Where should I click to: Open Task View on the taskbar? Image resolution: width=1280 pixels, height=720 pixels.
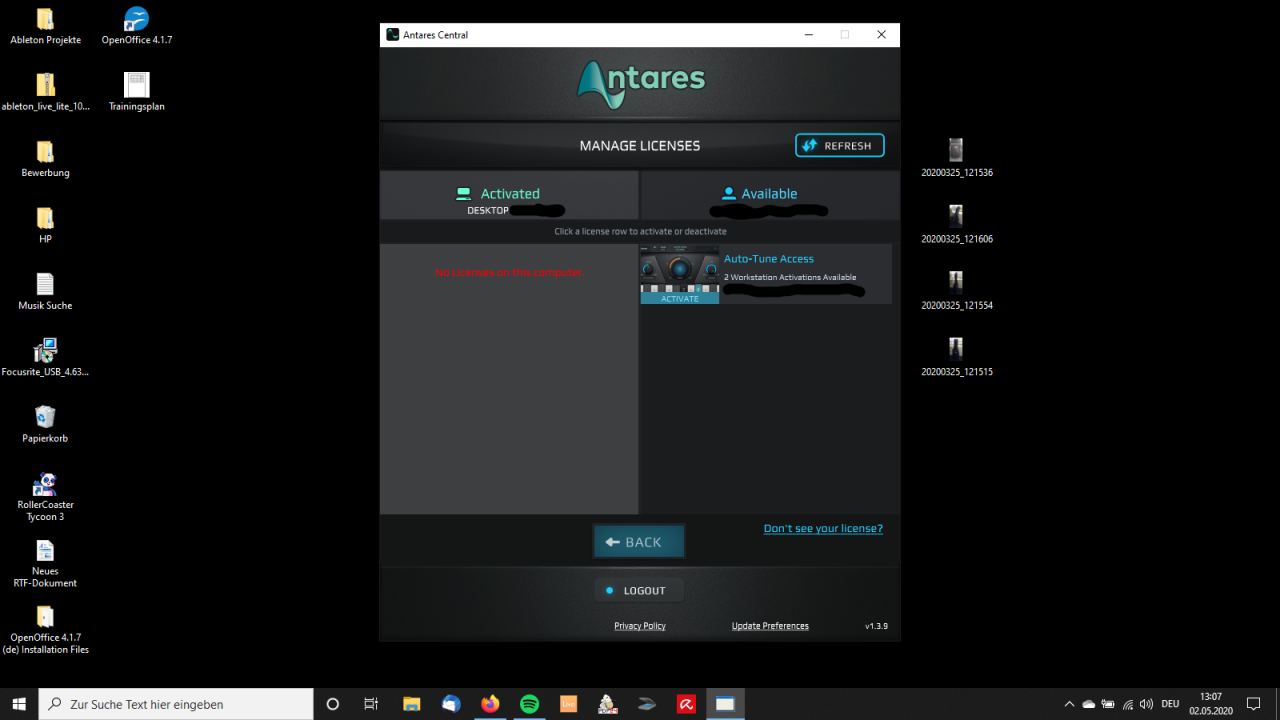pyautogui.click(x=371, y=704)
